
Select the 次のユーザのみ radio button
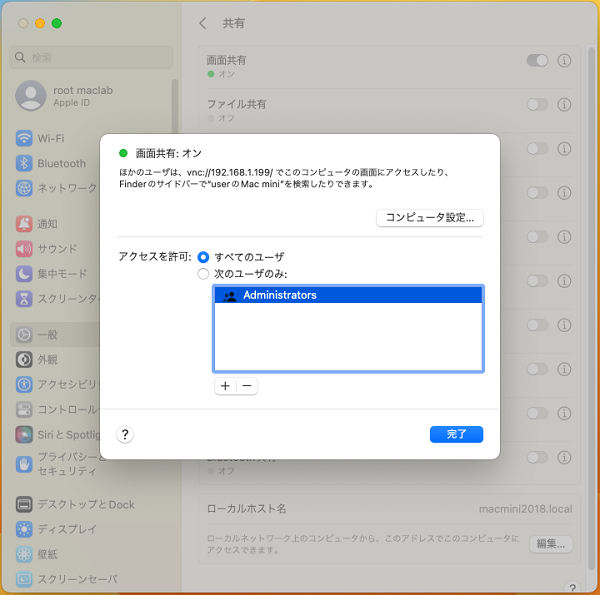coord(203,274)
